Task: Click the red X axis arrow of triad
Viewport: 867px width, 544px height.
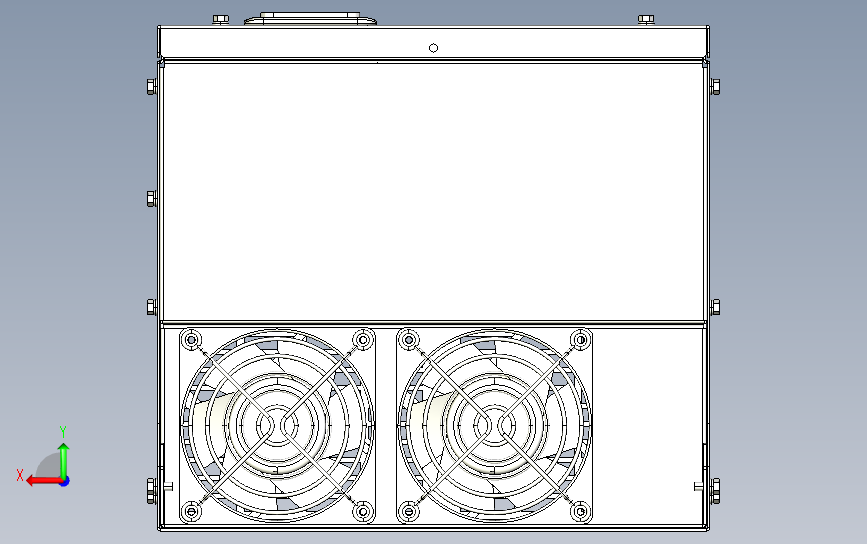Action: 43,482
